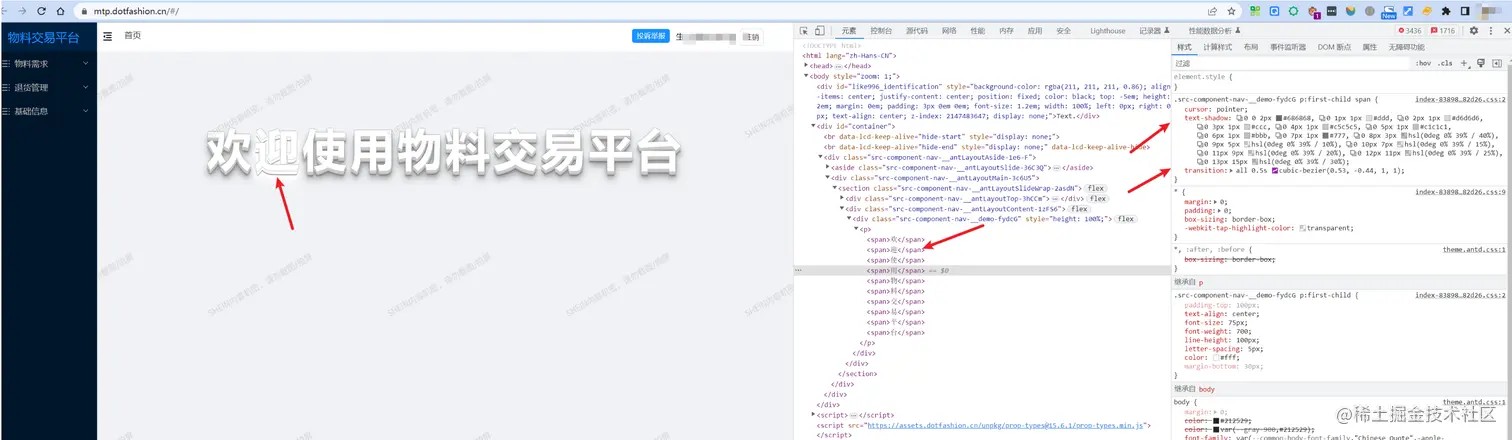Click the 物料交易平台 logo title
Screen dimensions: 1512x440
click(42, 38)
